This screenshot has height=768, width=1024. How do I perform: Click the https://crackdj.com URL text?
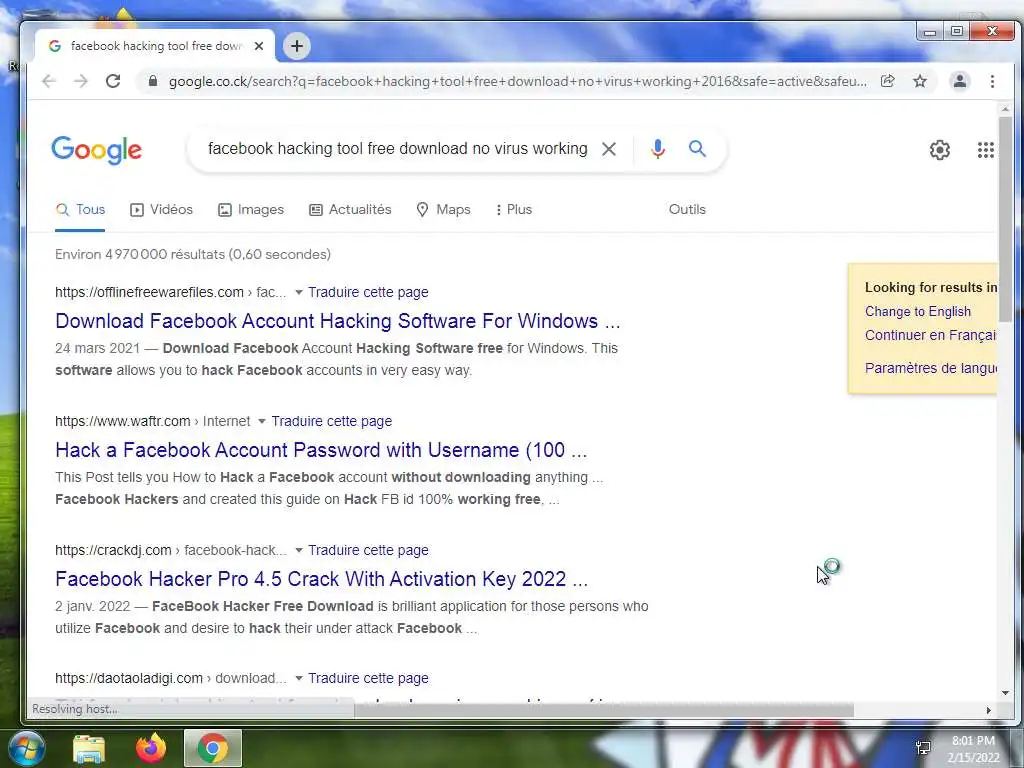tap(113, 551)
